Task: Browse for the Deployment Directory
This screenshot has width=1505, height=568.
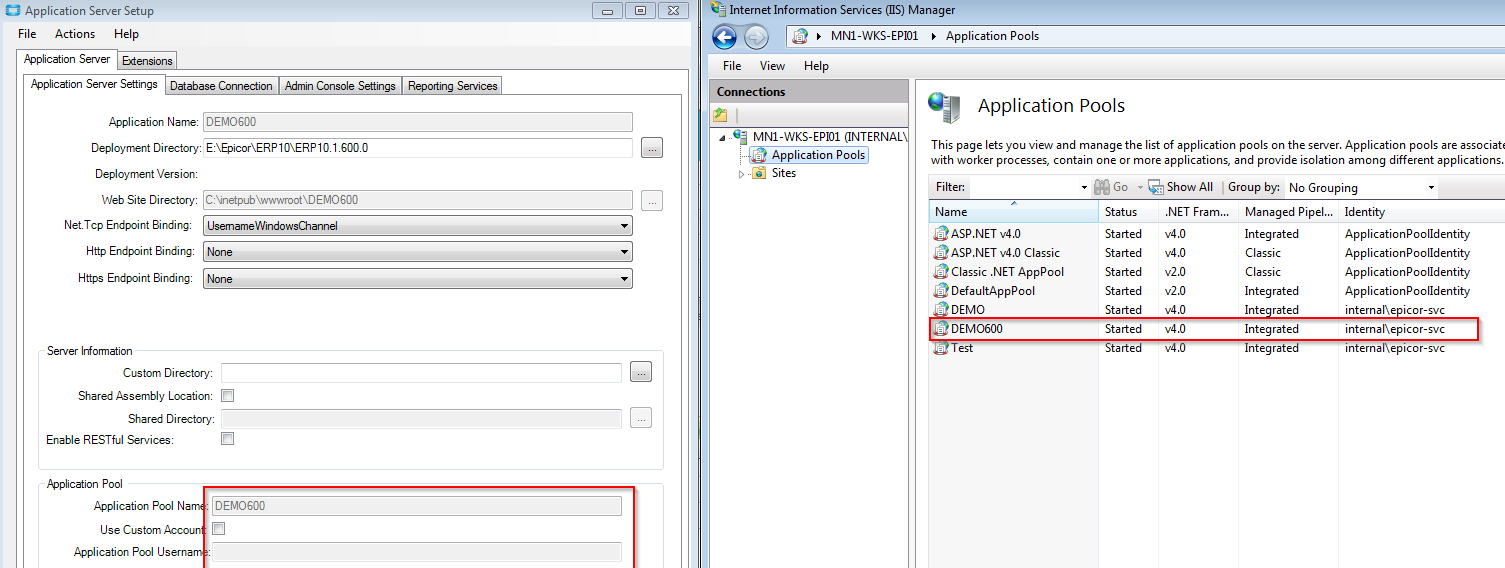Action: pos(652,148)
